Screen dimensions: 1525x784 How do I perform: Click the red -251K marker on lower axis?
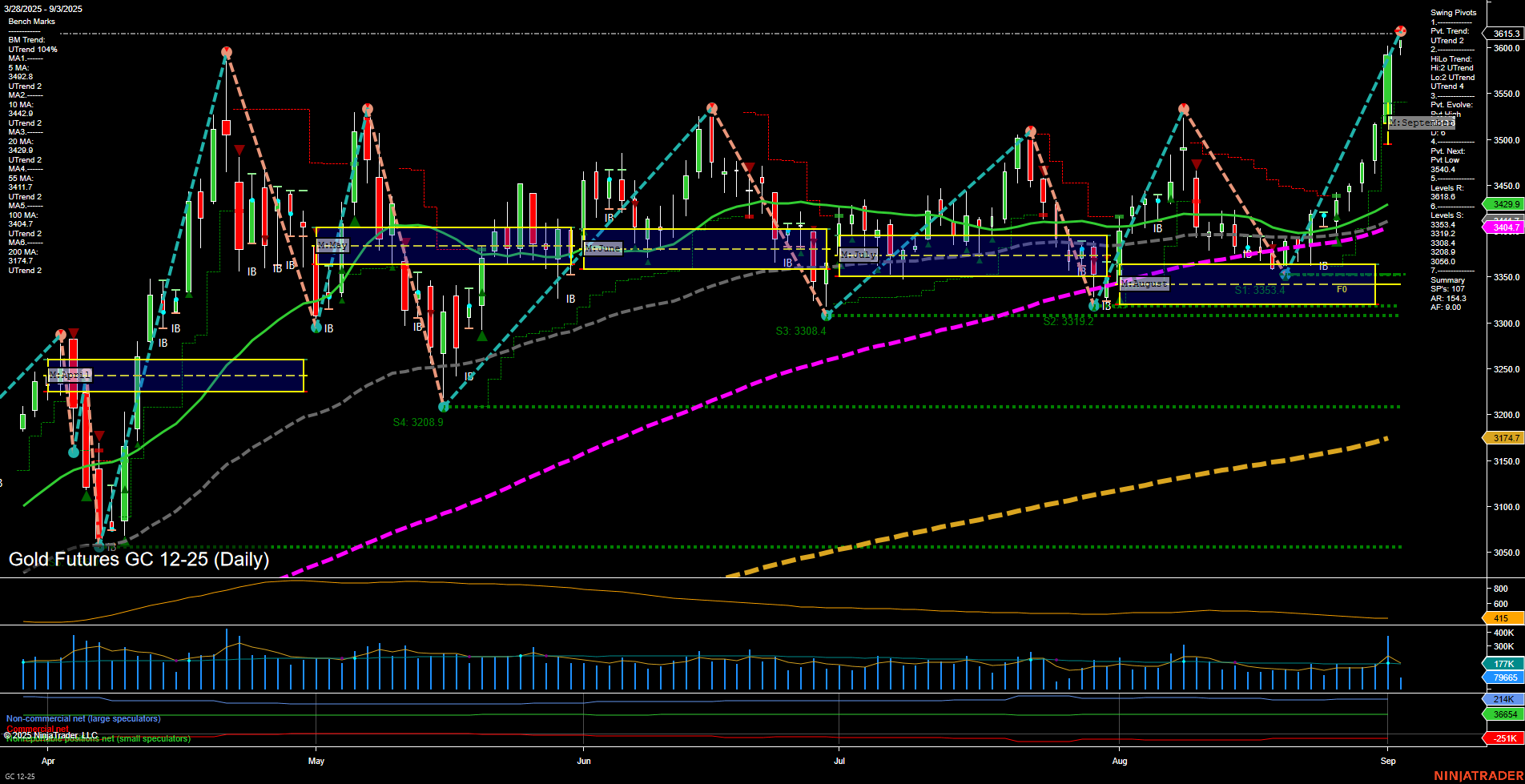point(1504,738)
